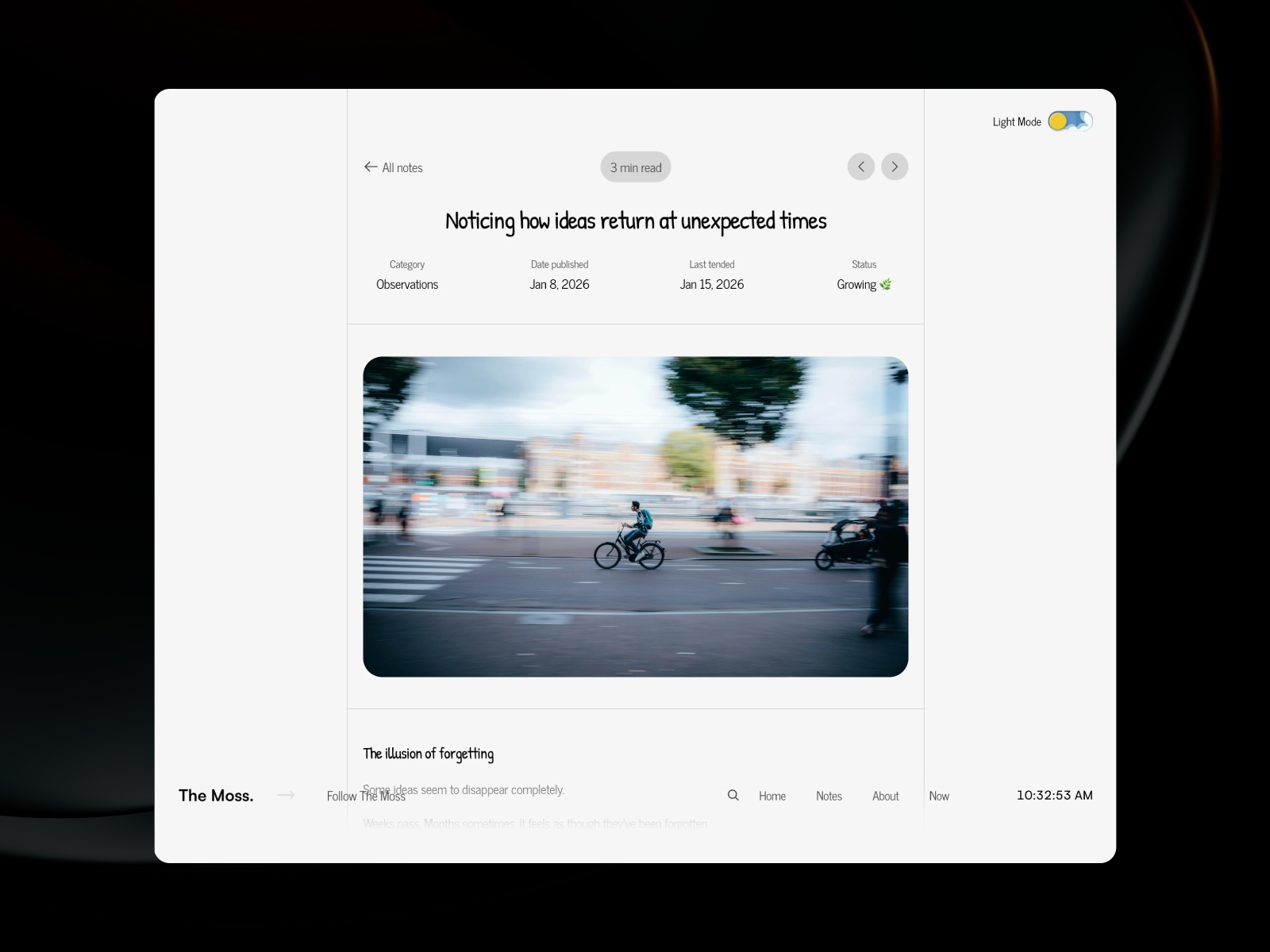The height and width of the screenshot is (952, 1270).
Task: Toggle the Light Mode switch
Action: click(1070, 121)
